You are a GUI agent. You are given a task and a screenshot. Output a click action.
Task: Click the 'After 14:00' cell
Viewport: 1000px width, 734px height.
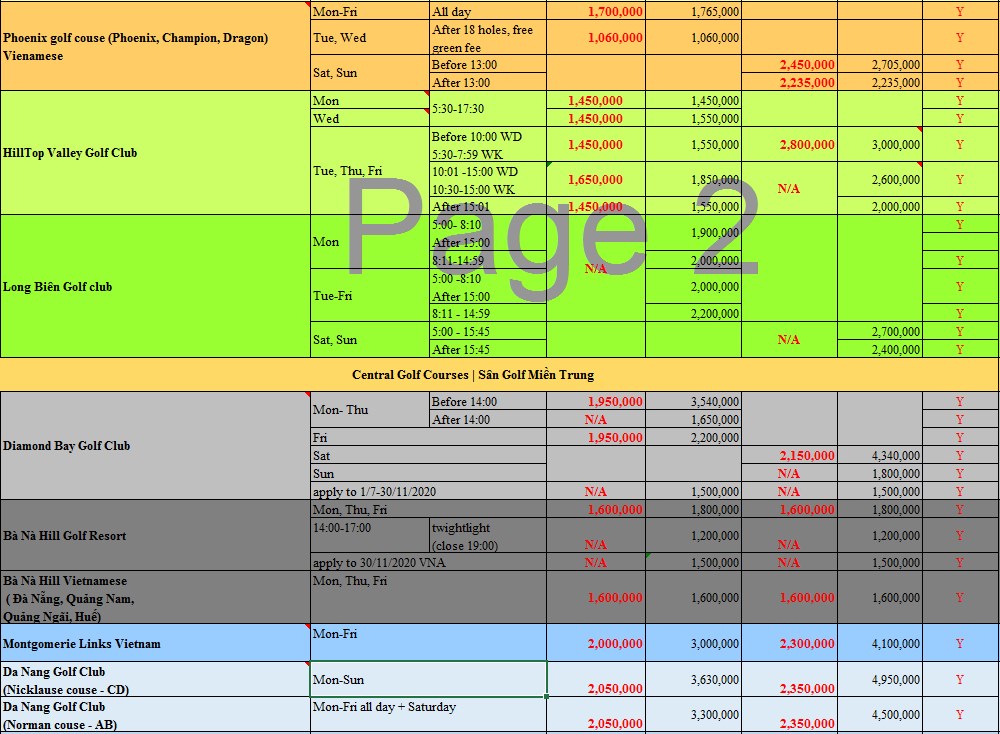pyautogui.click(x=488, y=419)
